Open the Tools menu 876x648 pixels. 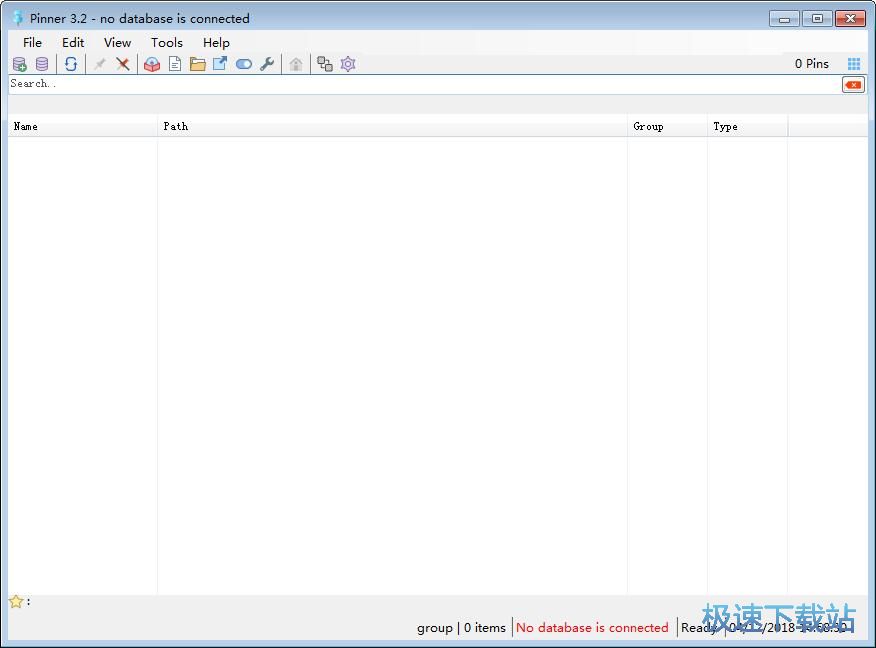(x=166, y=42)
